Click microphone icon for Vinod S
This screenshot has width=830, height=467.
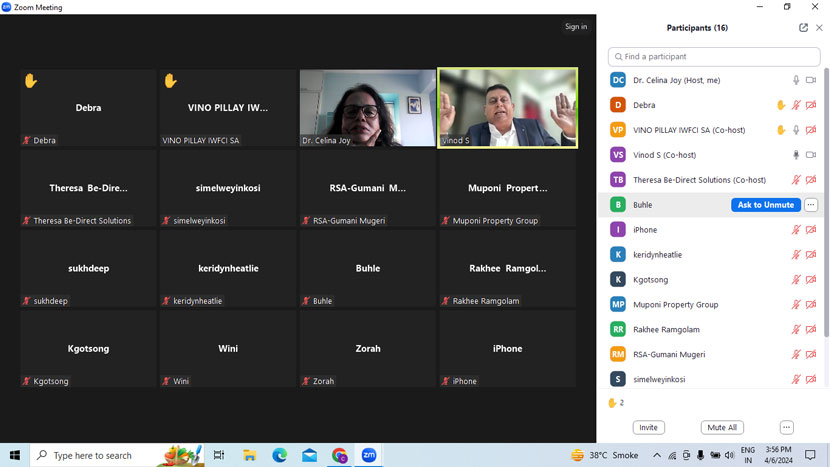pos(796,155)
